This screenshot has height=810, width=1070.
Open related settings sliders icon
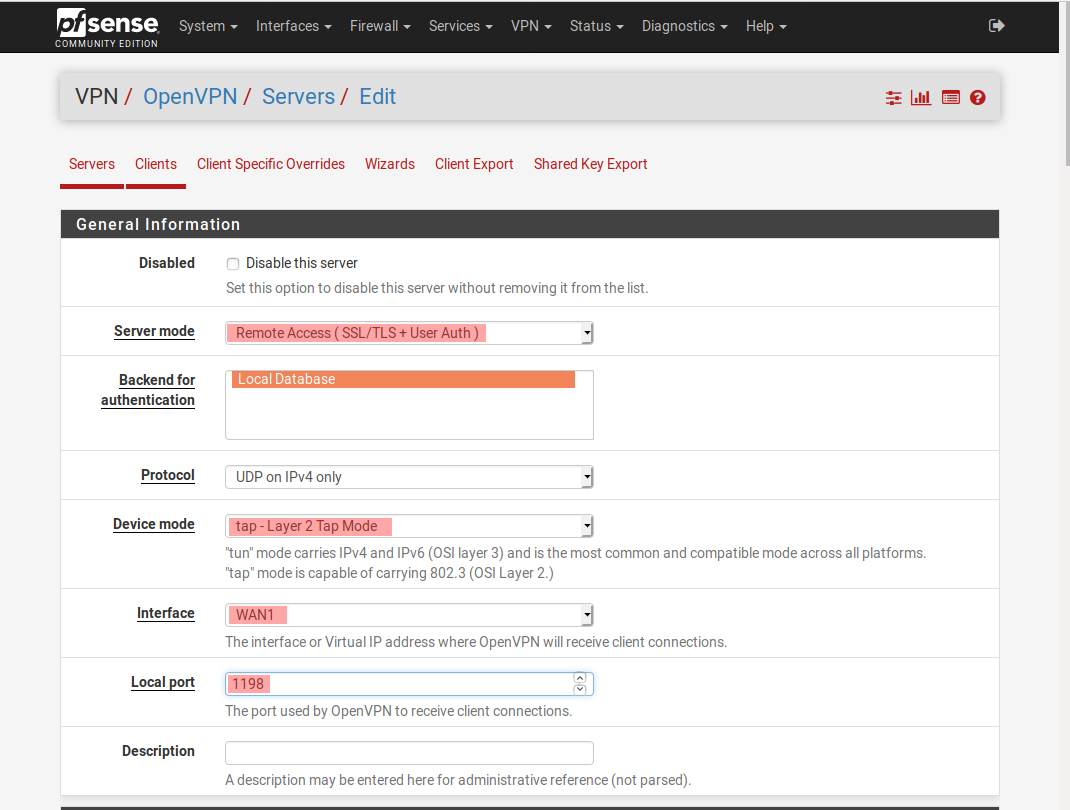[893, 98]
